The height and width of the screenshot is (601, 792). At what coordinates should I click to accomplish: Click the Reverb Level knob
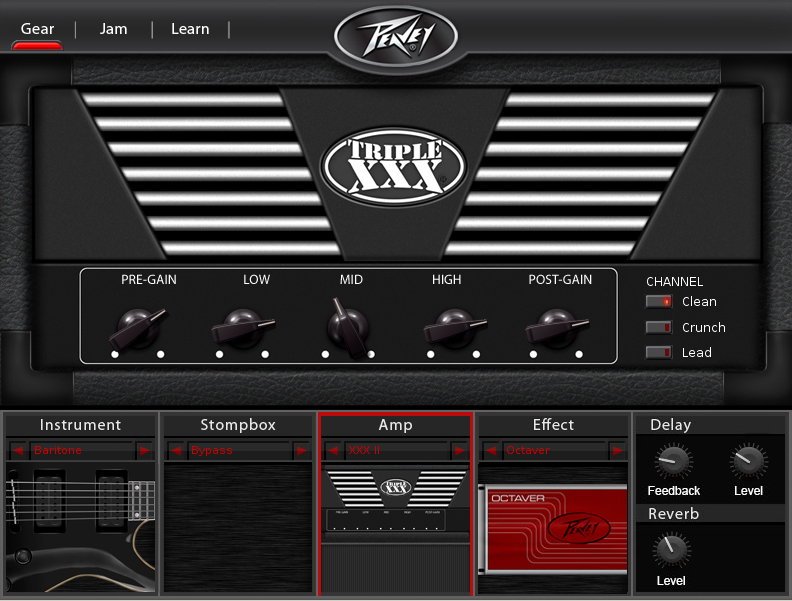pos(671,550)
